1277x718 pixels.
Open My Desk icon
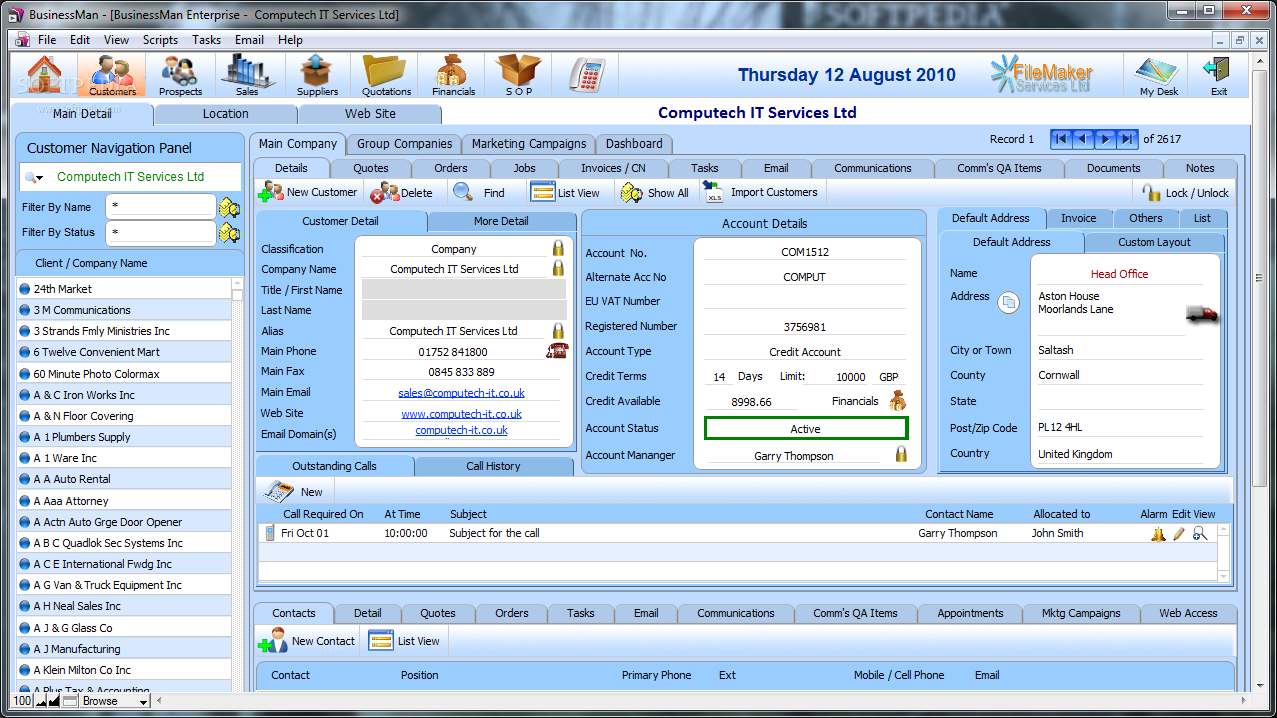click(1159, 75)
